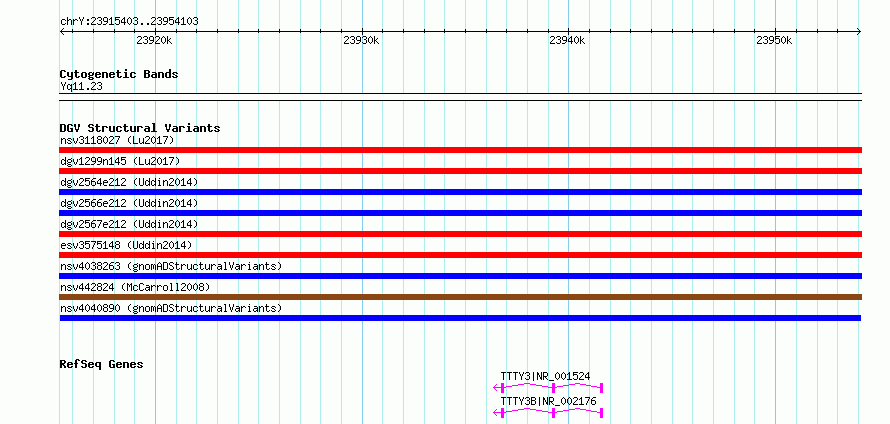890x424 pixels.
Task: Click the 23940k ruler mark
Action: (x=567, y=40)
